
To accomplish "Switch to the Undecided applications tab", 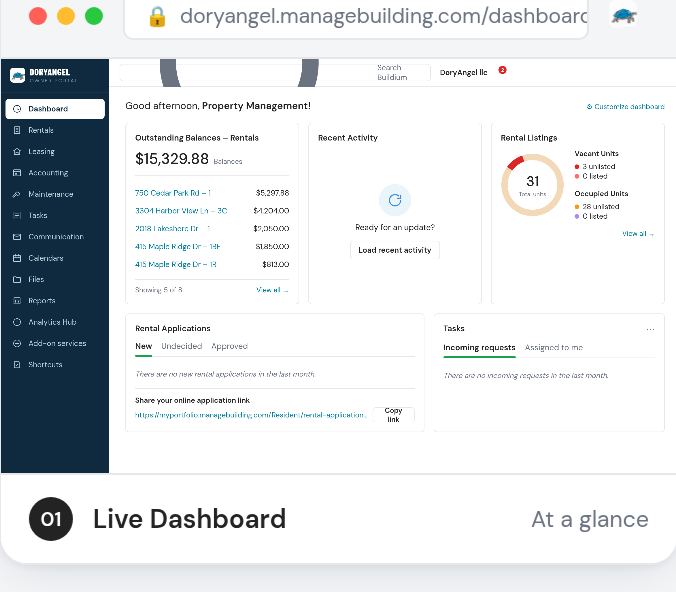I will (x=182, y=346).
